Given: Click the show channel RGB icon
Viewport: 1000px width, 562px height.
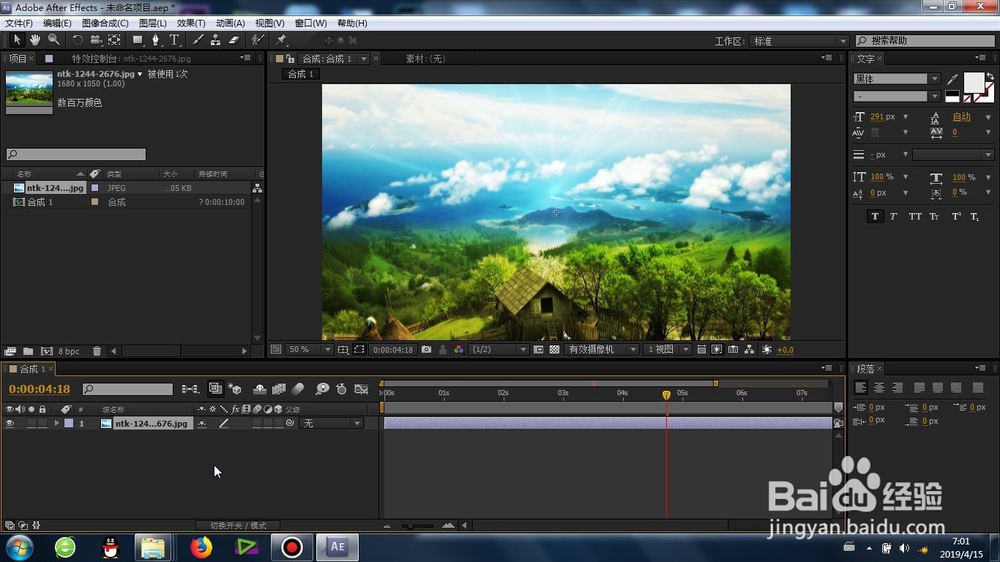Looking at the screenshot, I should click(x=459, y=350).
